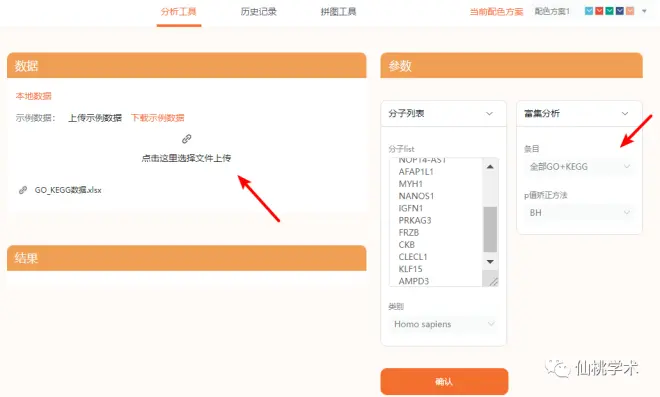Image resolution: width=660 pixels, height=397 pixels.
Task: Select the green color swatch
Action: [x=609, y=11]
